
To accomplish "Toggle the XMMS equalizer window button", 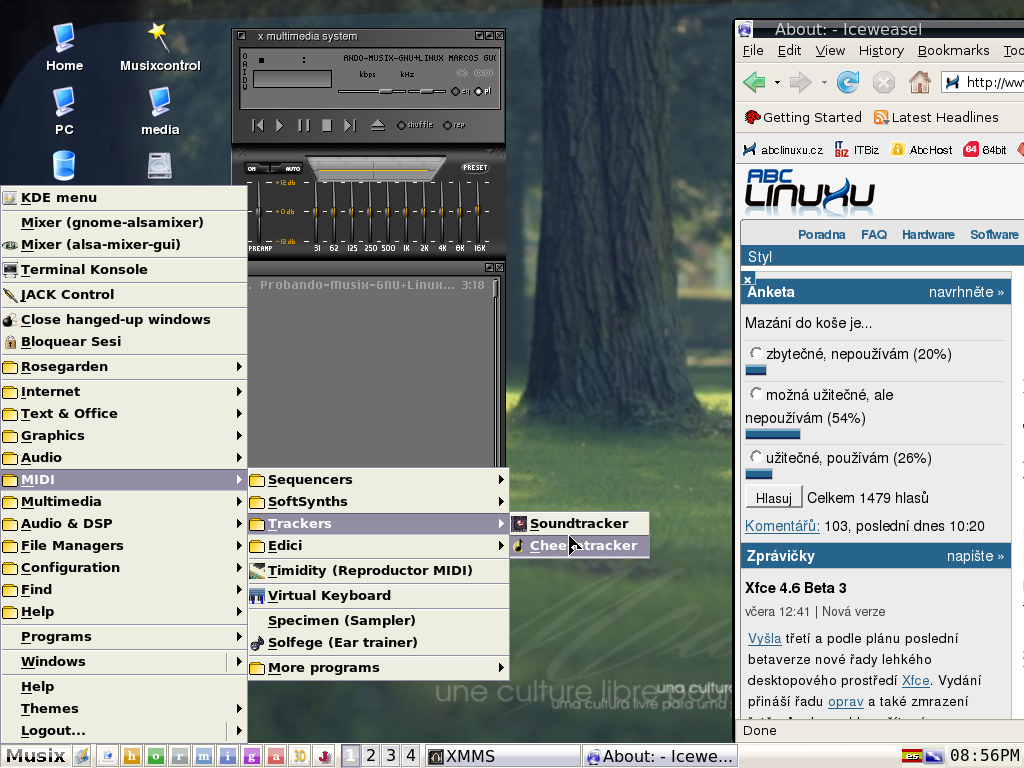I will coord(460,91).
